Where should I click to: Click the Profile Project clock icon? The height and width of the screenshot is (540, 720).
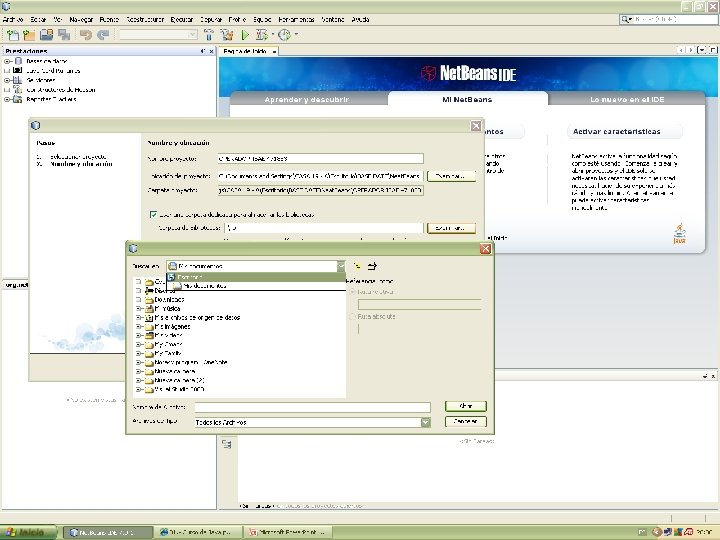285,35
